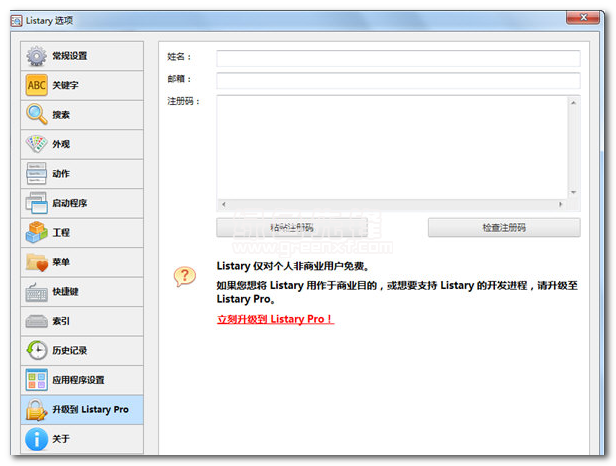The height and width of the screenshot is (466, 616).
Task: Switch to the 快捷键 page
Action: (82, 292)
